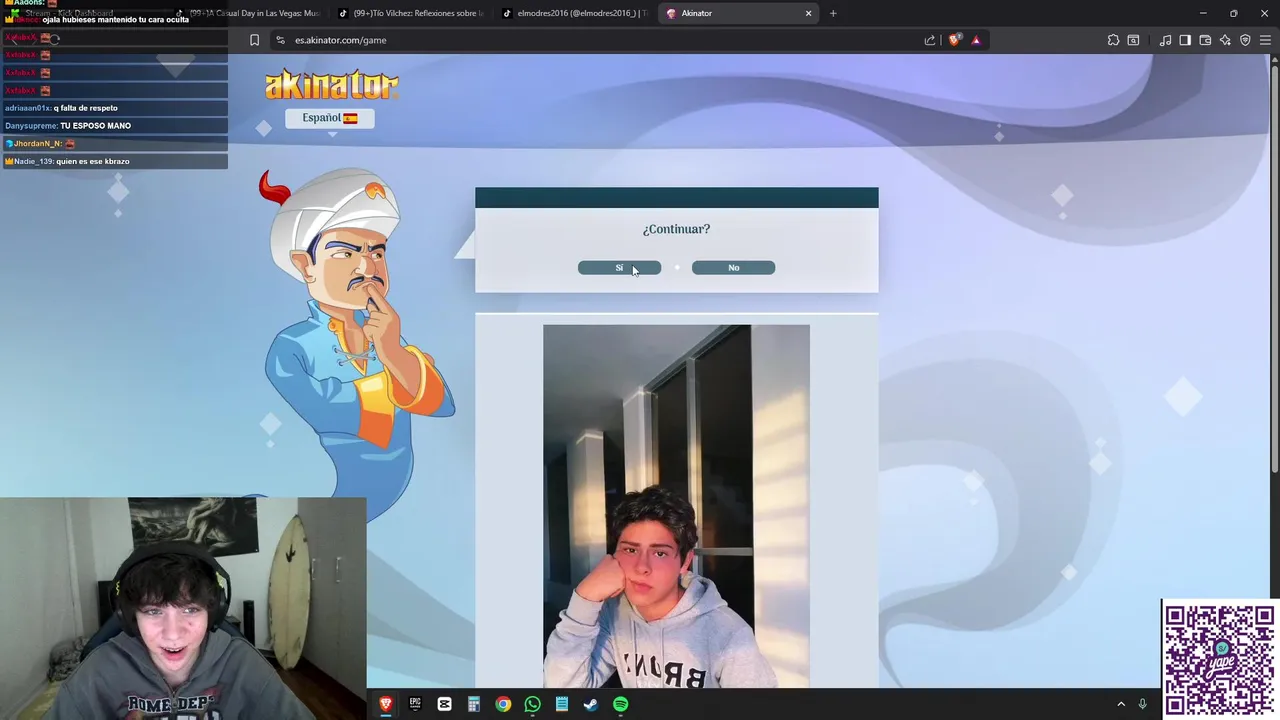Click the extension icon beside puzzle icon
The height and width of the screenshot is (720, 1280).
(x=1133, y=40)
